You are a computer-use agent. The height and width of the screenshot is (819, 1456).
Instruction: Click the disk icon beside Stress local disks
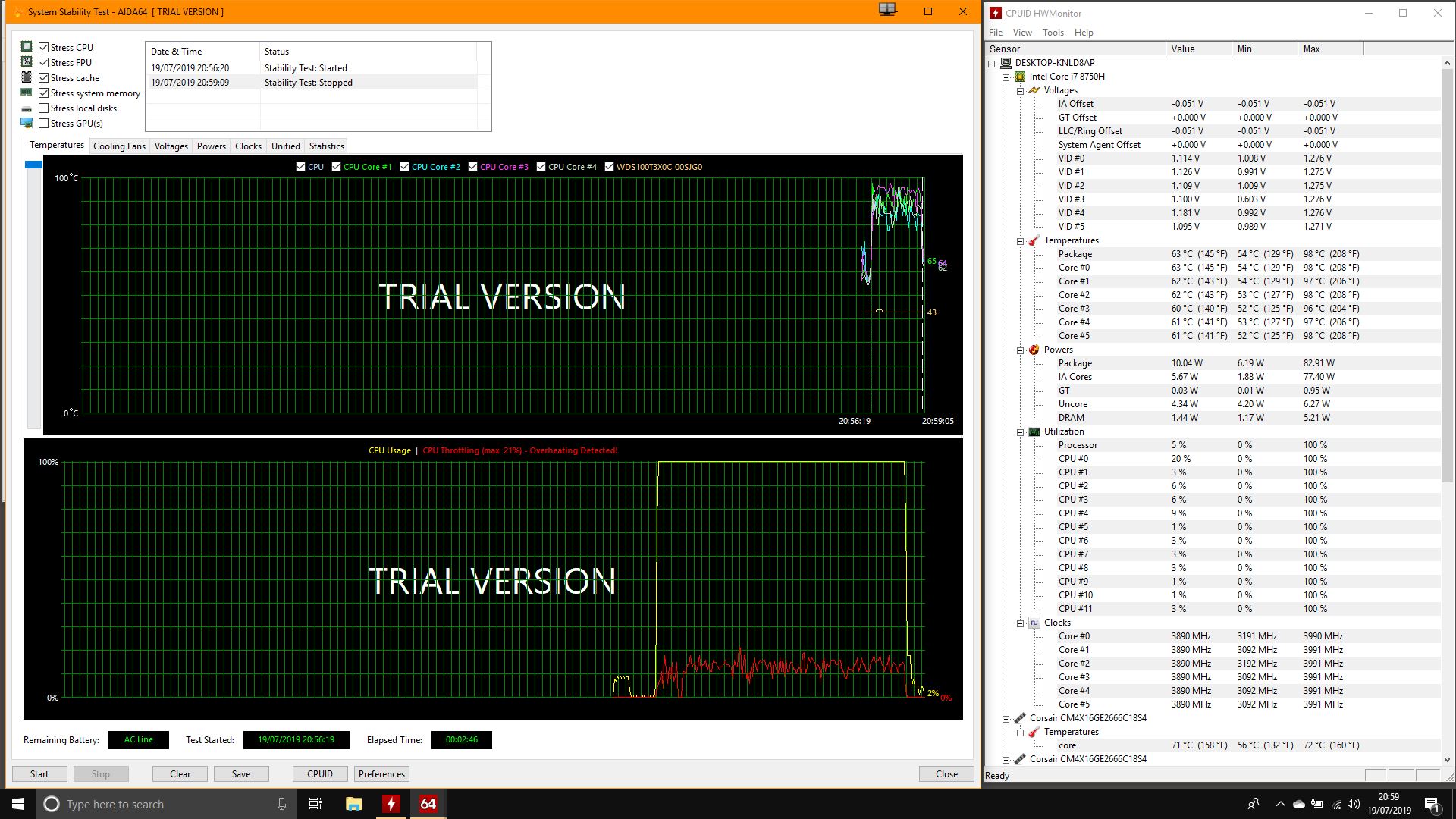point(27,108)
